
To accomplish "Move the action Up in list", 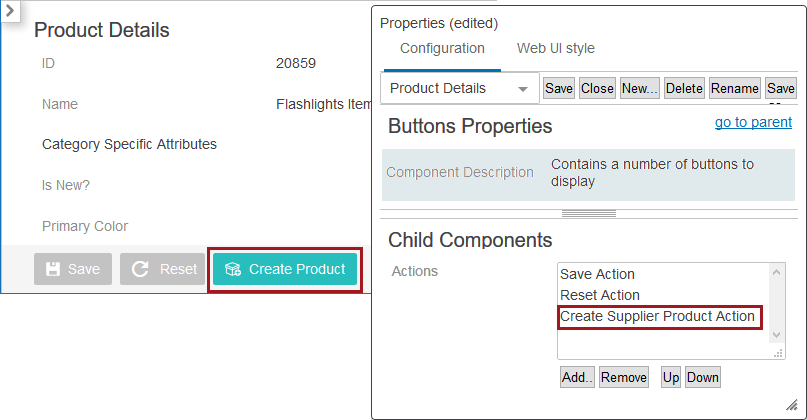I will pyautogui.click(x=669, y=377).
